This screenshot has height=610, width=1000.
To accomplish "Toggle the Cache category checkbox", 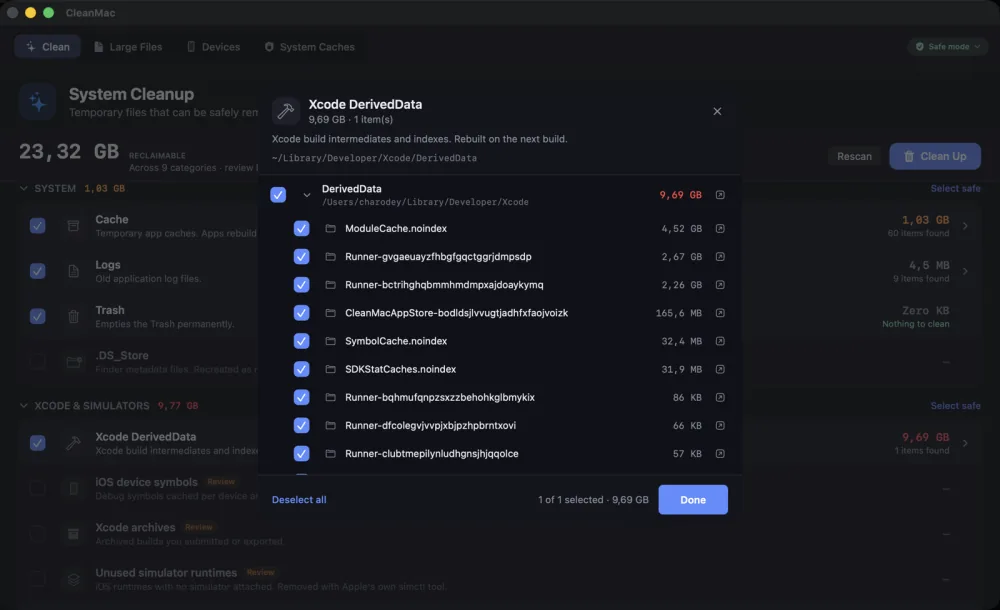I will click(x=38, y=226).
